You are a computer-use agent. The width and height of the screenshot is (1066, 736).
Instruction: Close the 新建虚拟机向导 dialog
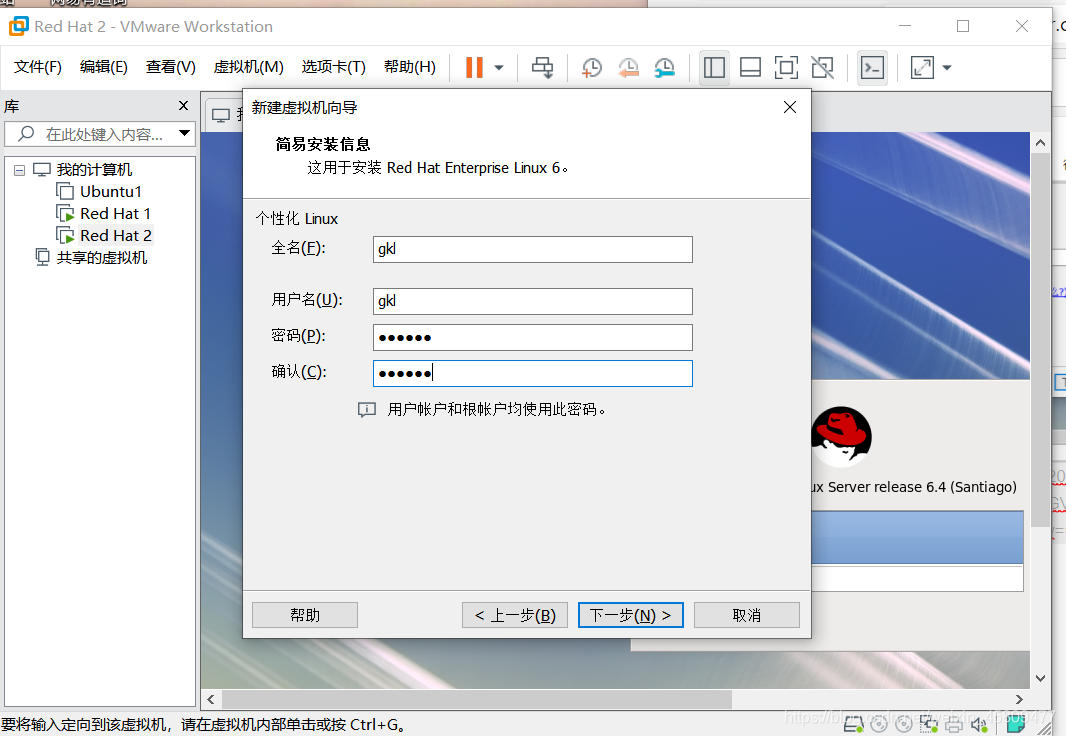(x=789, y=107)
